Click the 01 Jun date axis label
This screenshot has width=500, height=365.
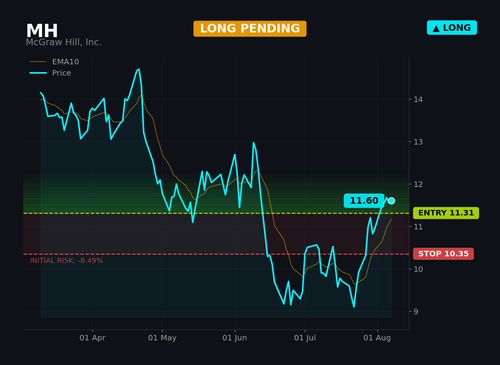(235, 338)
